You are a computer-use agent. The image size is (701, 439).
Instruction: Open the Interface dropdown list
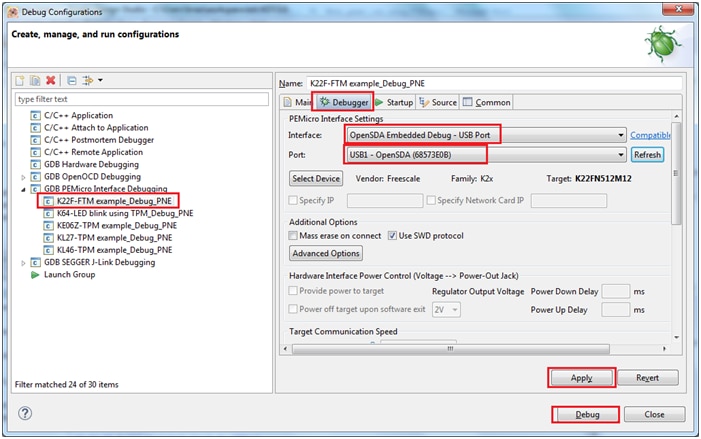[621, 135]
